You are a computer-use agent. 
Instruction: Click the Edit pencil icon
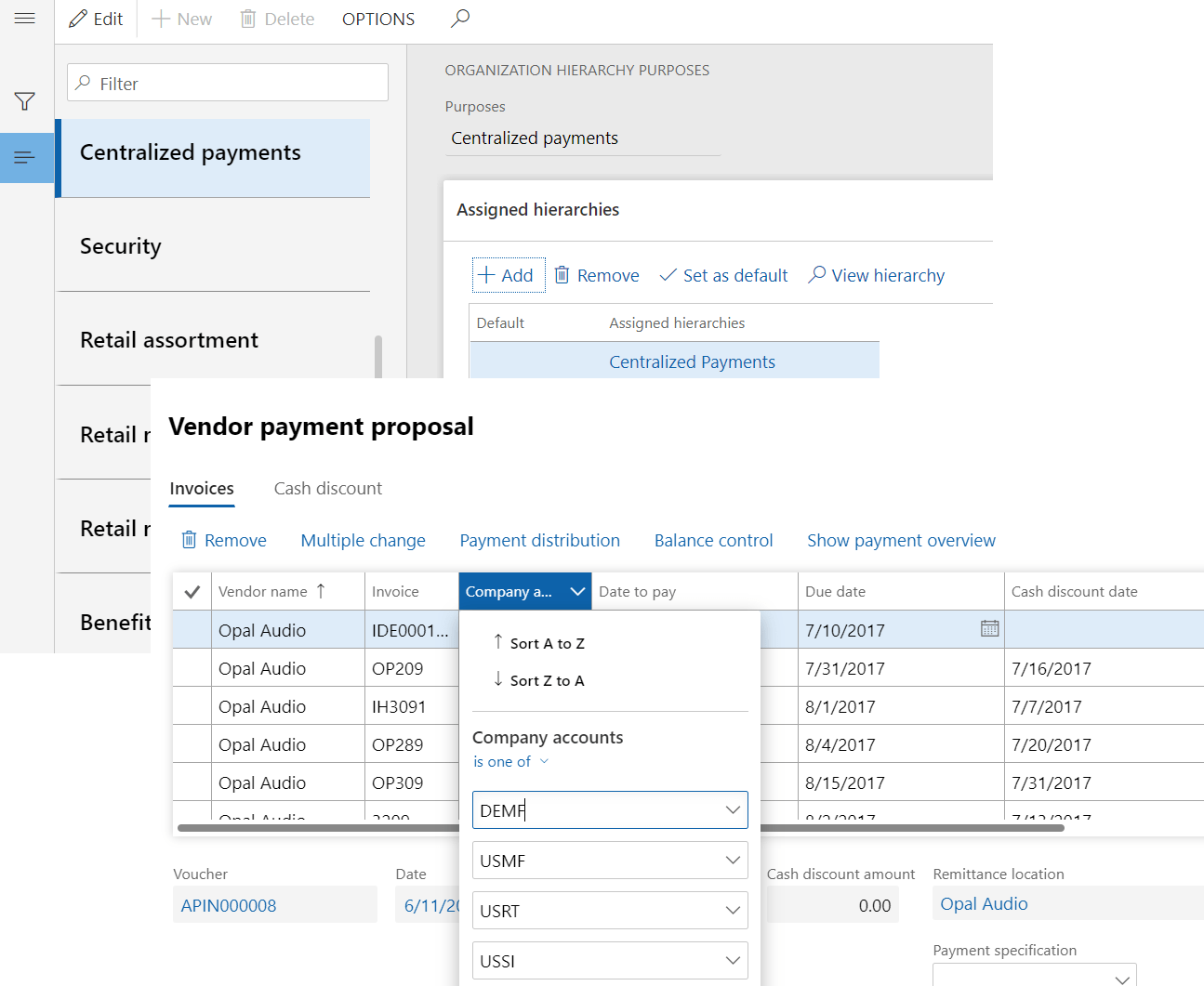pos(79,19)
